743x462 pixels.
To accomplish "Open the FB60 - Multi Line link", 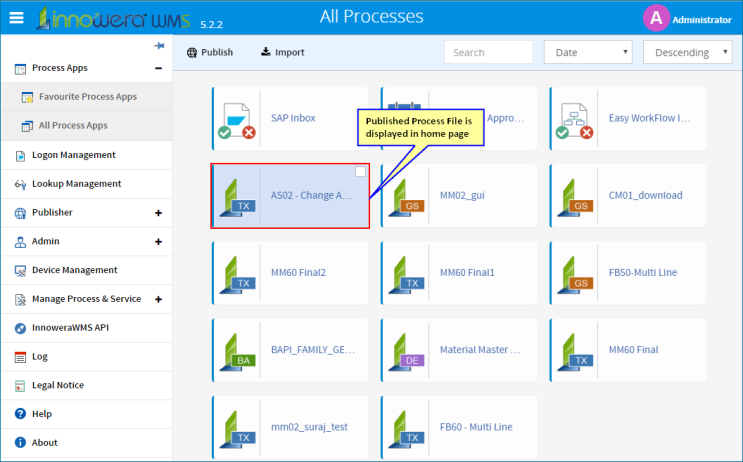I will point(476,427).
